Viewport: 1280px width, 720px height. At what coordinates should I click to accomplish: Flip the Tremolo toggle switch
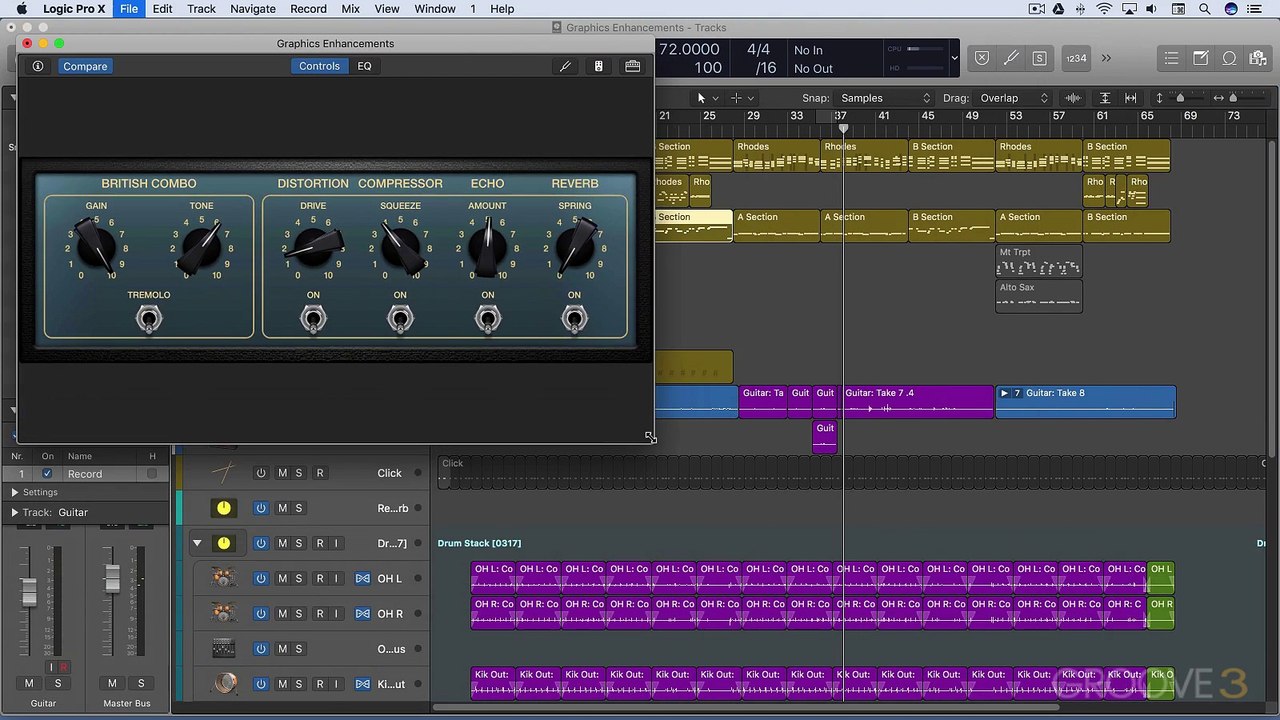coord(149,319)
